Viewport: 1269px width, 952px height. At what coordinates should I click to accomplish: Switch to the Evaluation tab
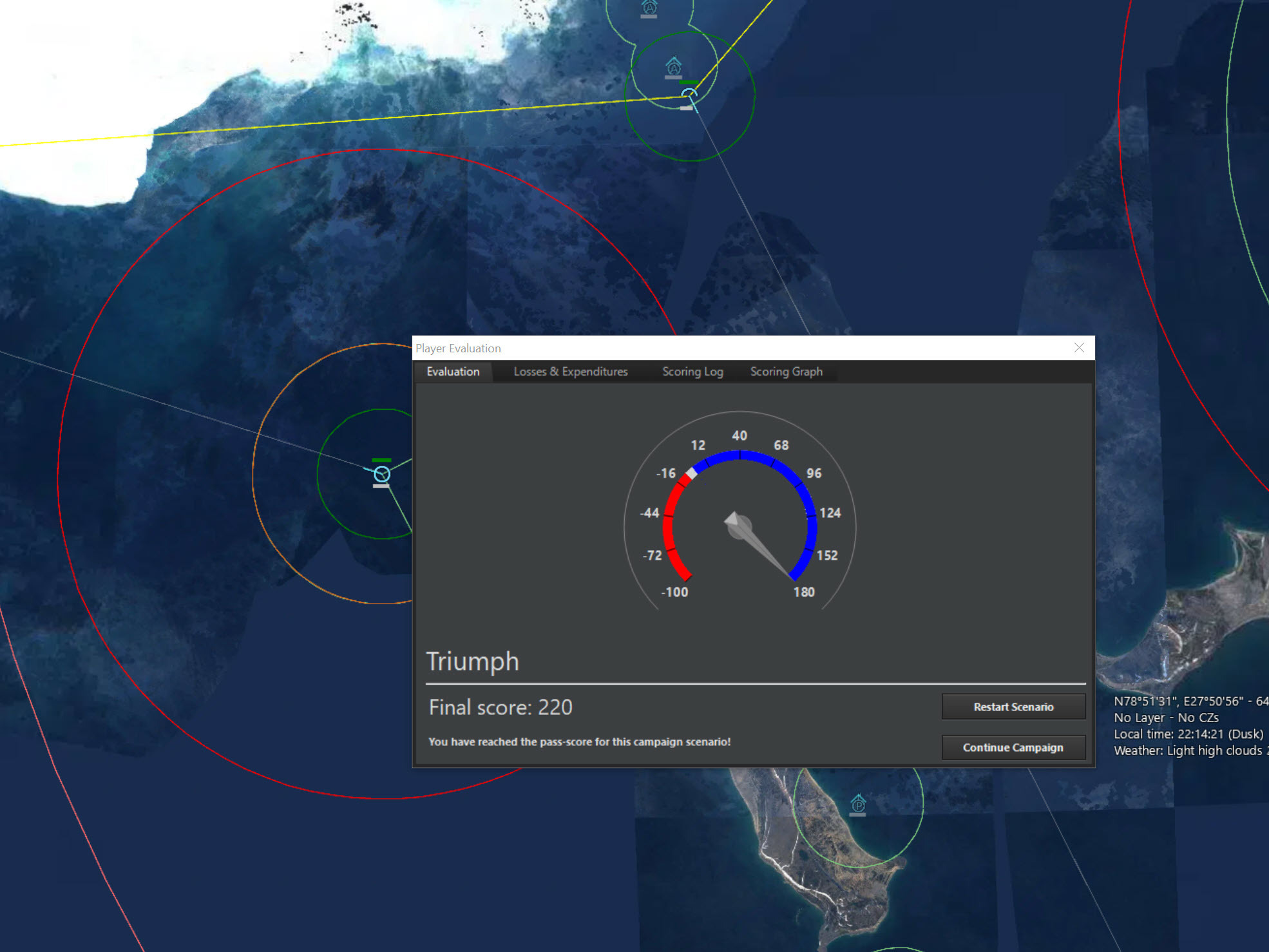[x=453, y=372]
